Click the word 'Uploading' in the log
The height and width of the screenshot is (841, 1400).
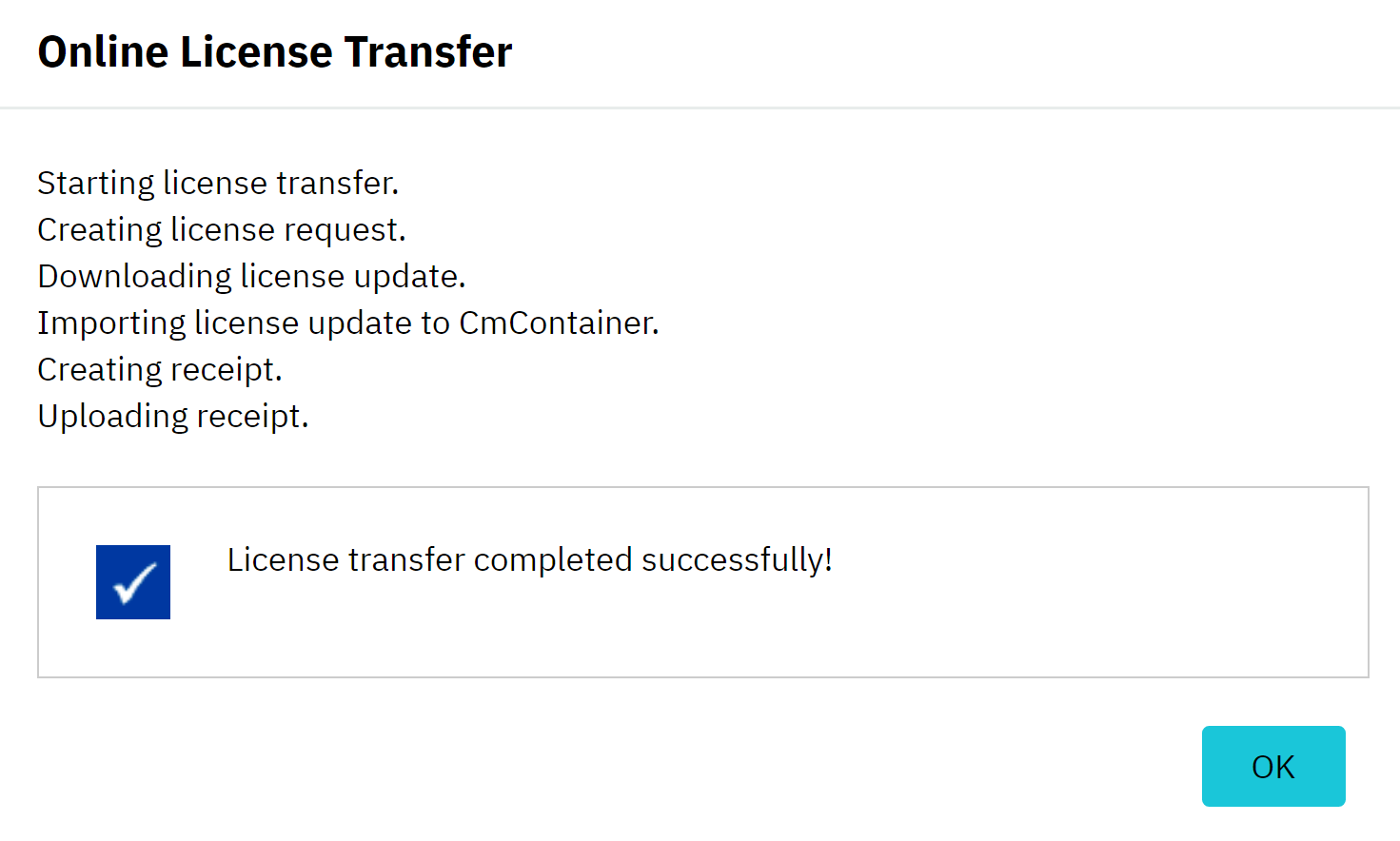pos(112,416)
